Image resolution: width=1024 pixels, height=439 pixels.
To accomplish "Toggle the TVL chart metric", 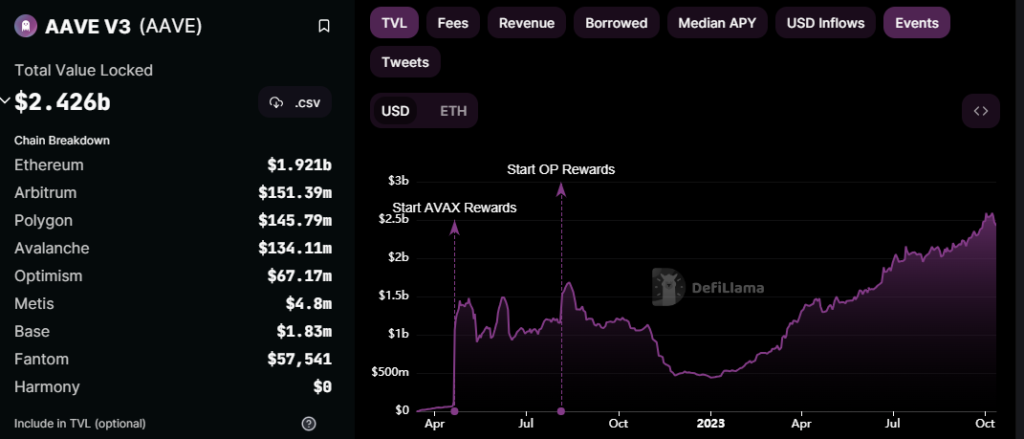I will (393, 22).
